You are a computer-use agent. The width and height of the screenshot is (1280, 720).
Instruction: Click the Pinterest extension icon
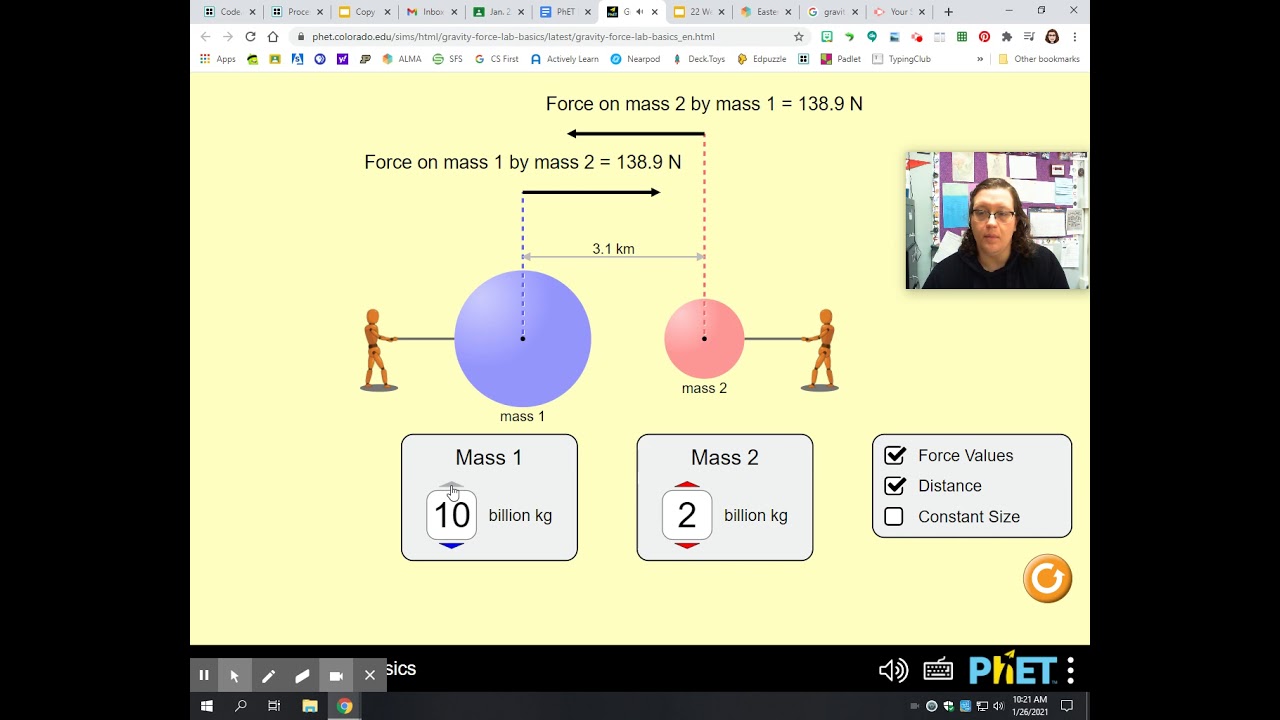pyautogui.click(x=985, y=36)
